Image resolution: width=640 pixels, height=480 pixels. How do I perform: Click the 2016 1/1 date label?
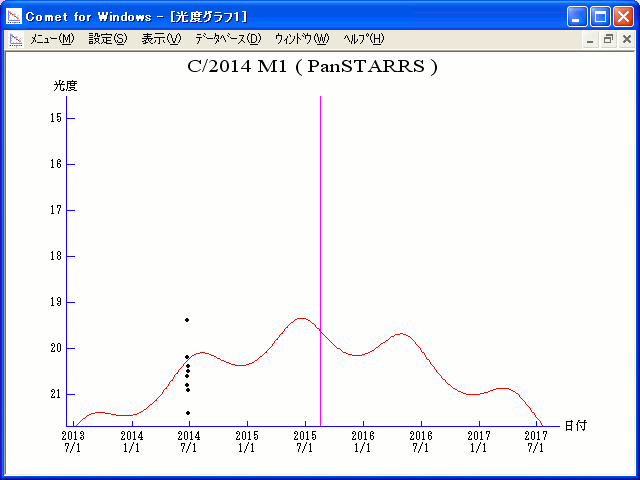pos(363,442)
